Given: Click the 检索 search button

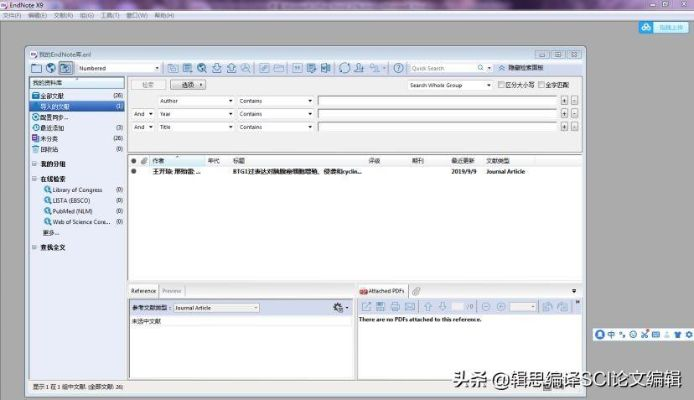Looking at the screenshot, I should [148, 85].
